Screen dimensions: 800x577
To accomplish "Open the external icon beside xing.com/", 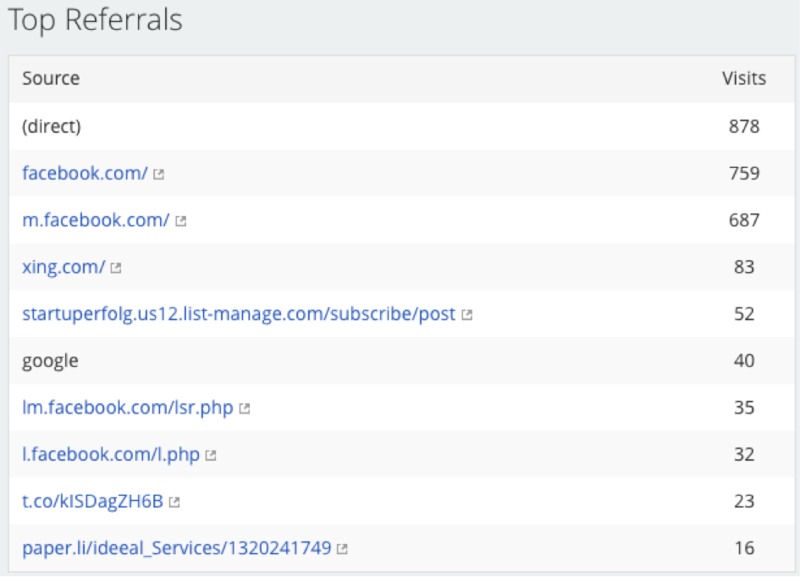I will pos(116,268).
